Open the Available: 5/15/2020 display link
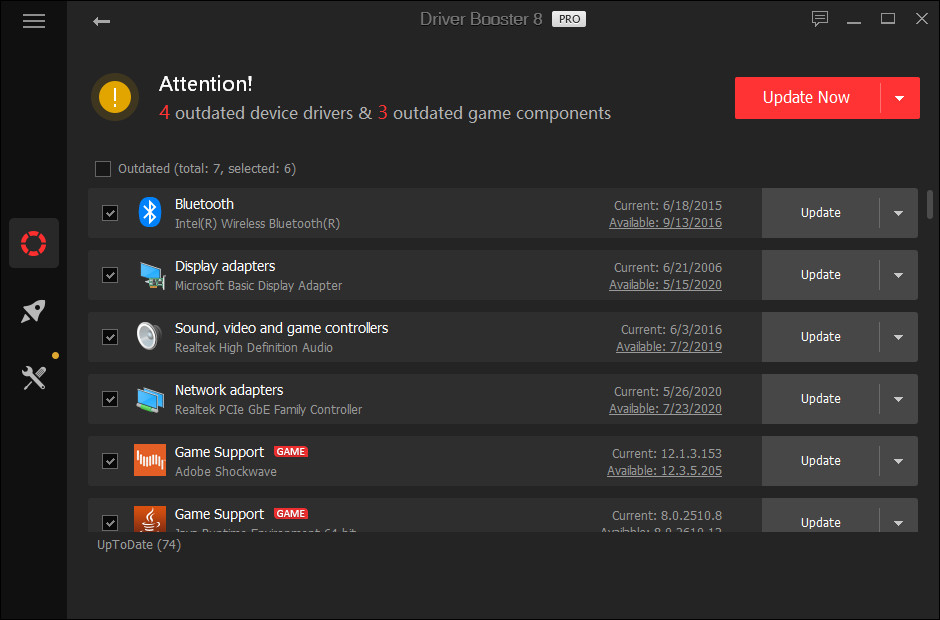The width and height of the screenshot is (940, 620). [x=665, y=285]
